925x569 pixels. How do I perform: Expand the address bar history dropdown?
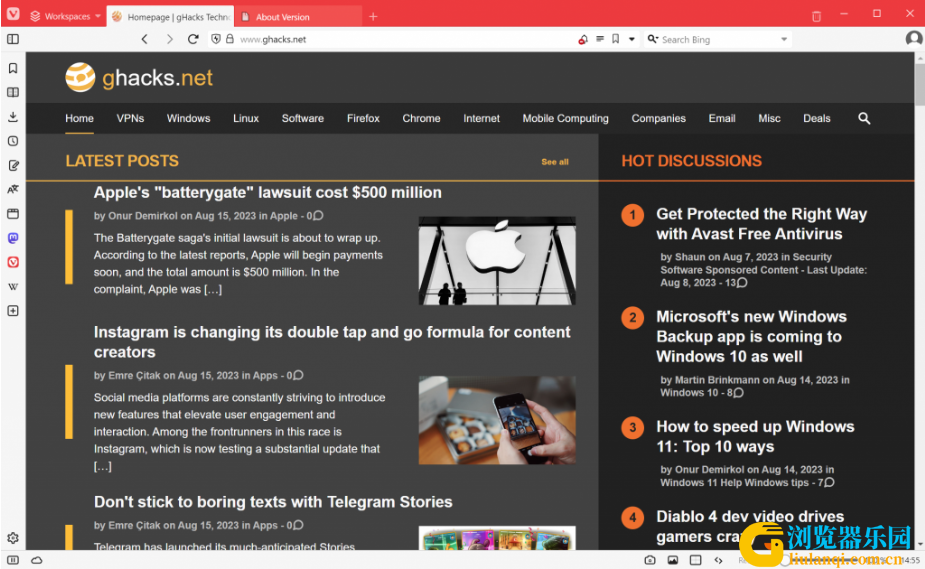(631, 40)
